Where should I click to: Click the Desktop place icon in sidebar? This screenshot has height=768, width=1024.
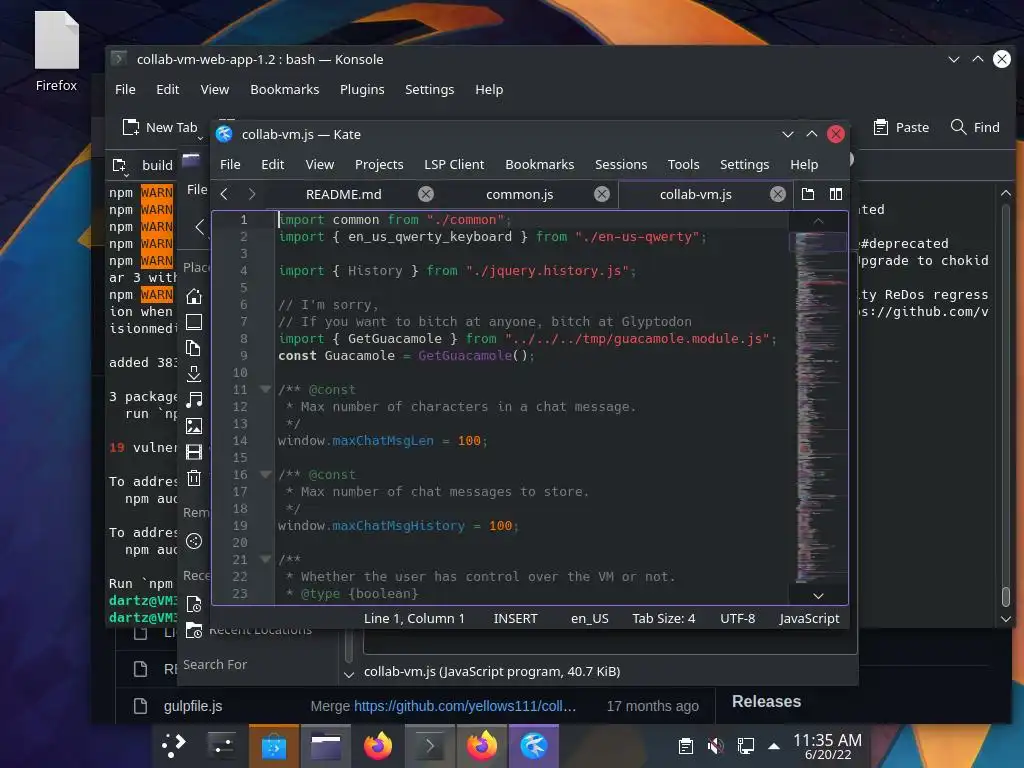click(x=194, y=322)
